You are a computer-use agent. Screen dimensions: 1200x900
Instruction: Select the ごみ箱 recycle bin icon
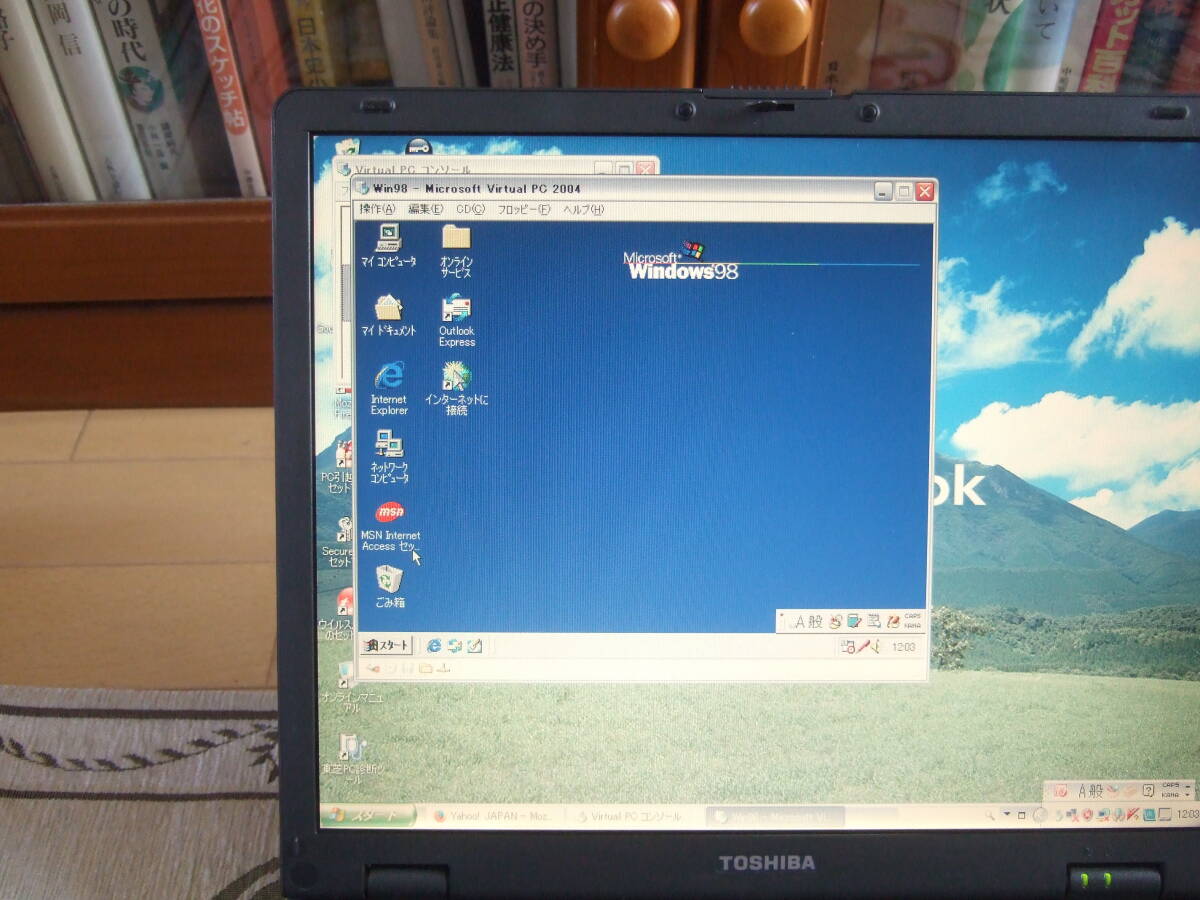tap(389, 586)
